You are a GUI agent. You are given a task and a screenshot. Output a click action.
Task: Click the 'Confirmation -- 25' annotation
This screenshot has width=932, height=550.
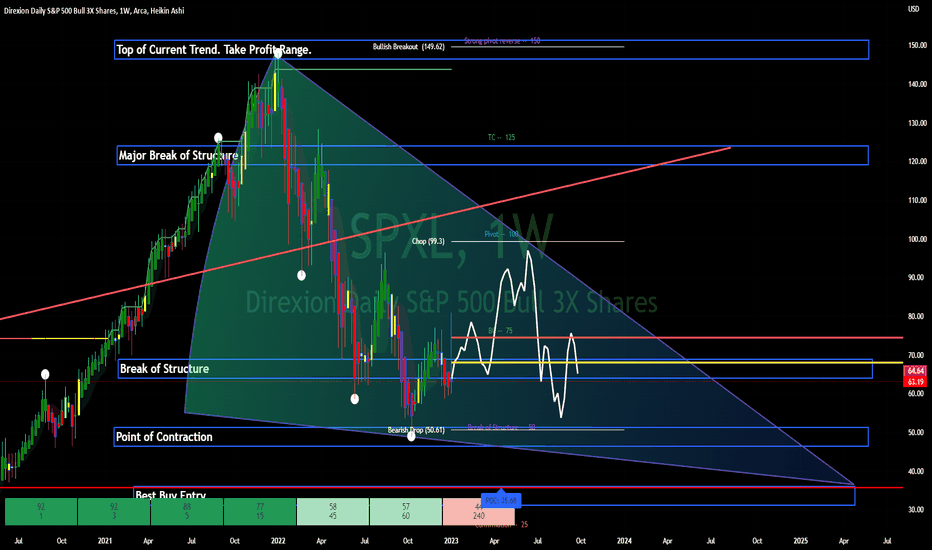pos(501,524)
